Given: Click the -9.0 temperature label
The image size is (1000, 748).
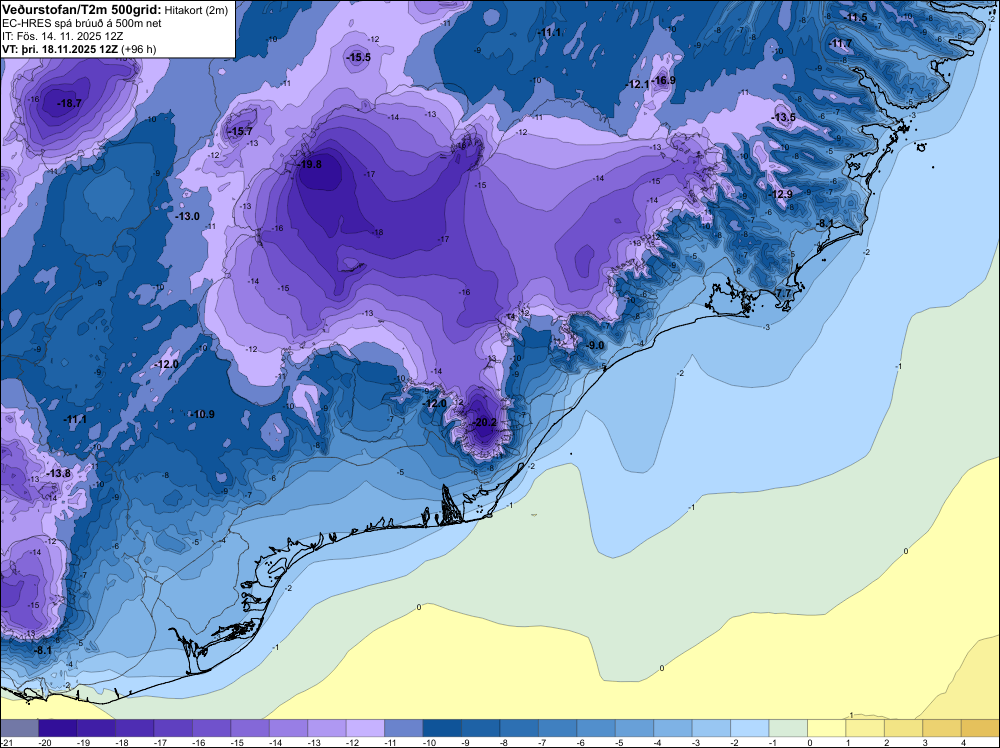Looking at the screenshot, I should pos(594,346).
